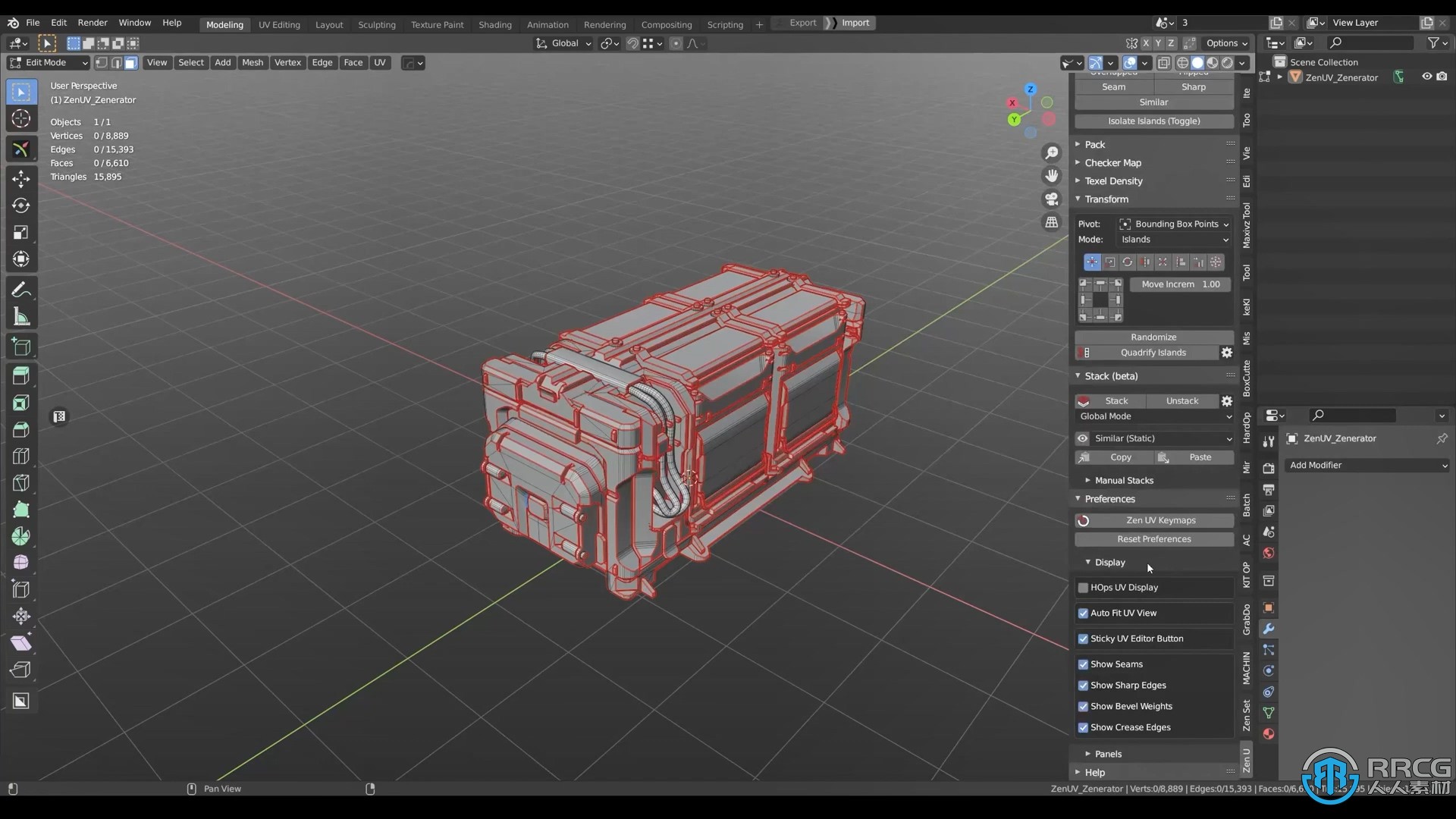Click the Reset Preferences button
Image resolution: width=1456 pixels, height=819 pixels.
[1153, 539]
